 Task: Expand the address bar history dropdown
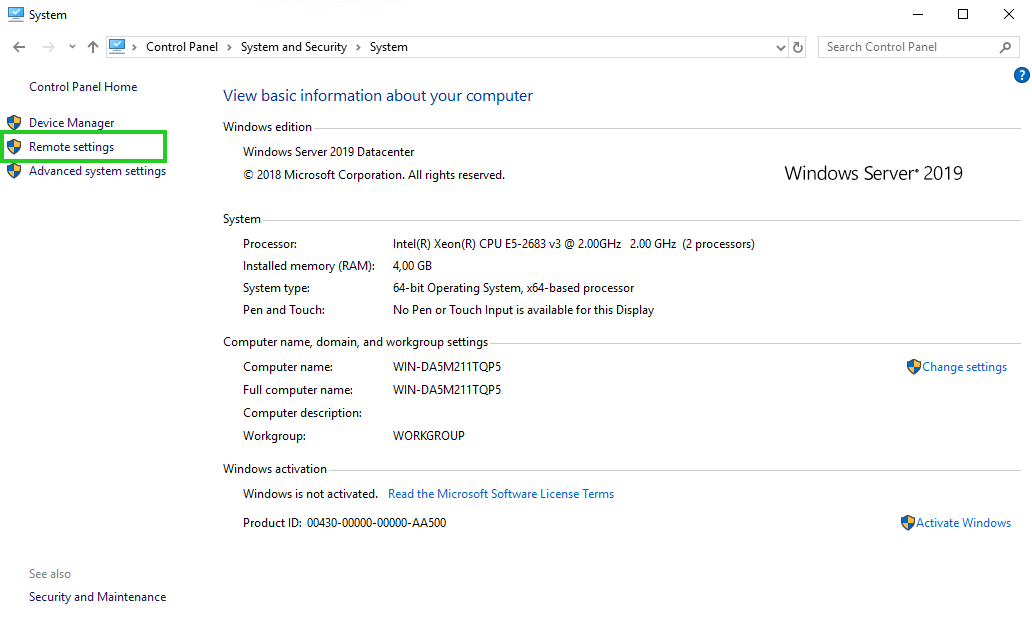pos(781,47)
